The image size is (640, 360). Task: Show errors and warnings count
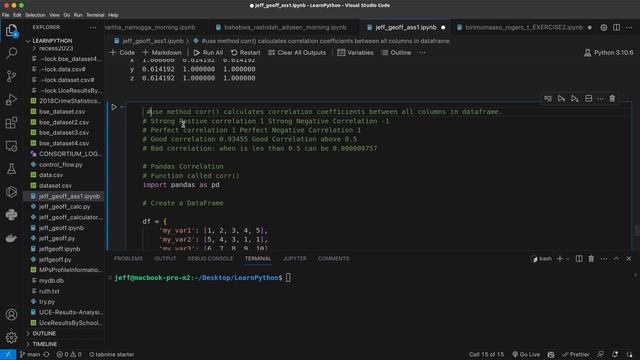tap(69, 354)
